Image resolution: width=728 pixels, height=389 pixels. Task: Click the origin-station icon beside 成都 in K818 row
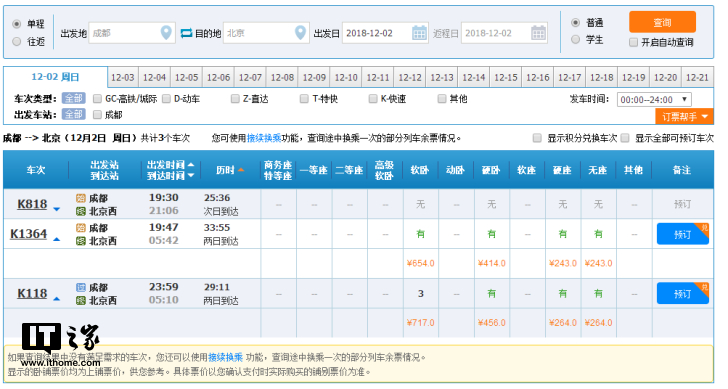tap(81, 198)
